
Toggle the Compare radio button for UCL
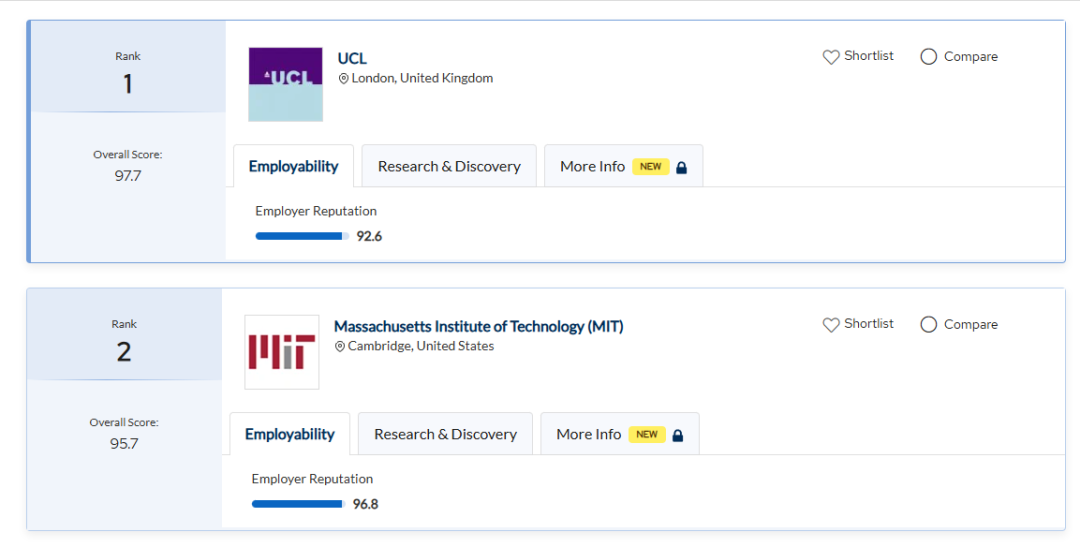(928, 57)
